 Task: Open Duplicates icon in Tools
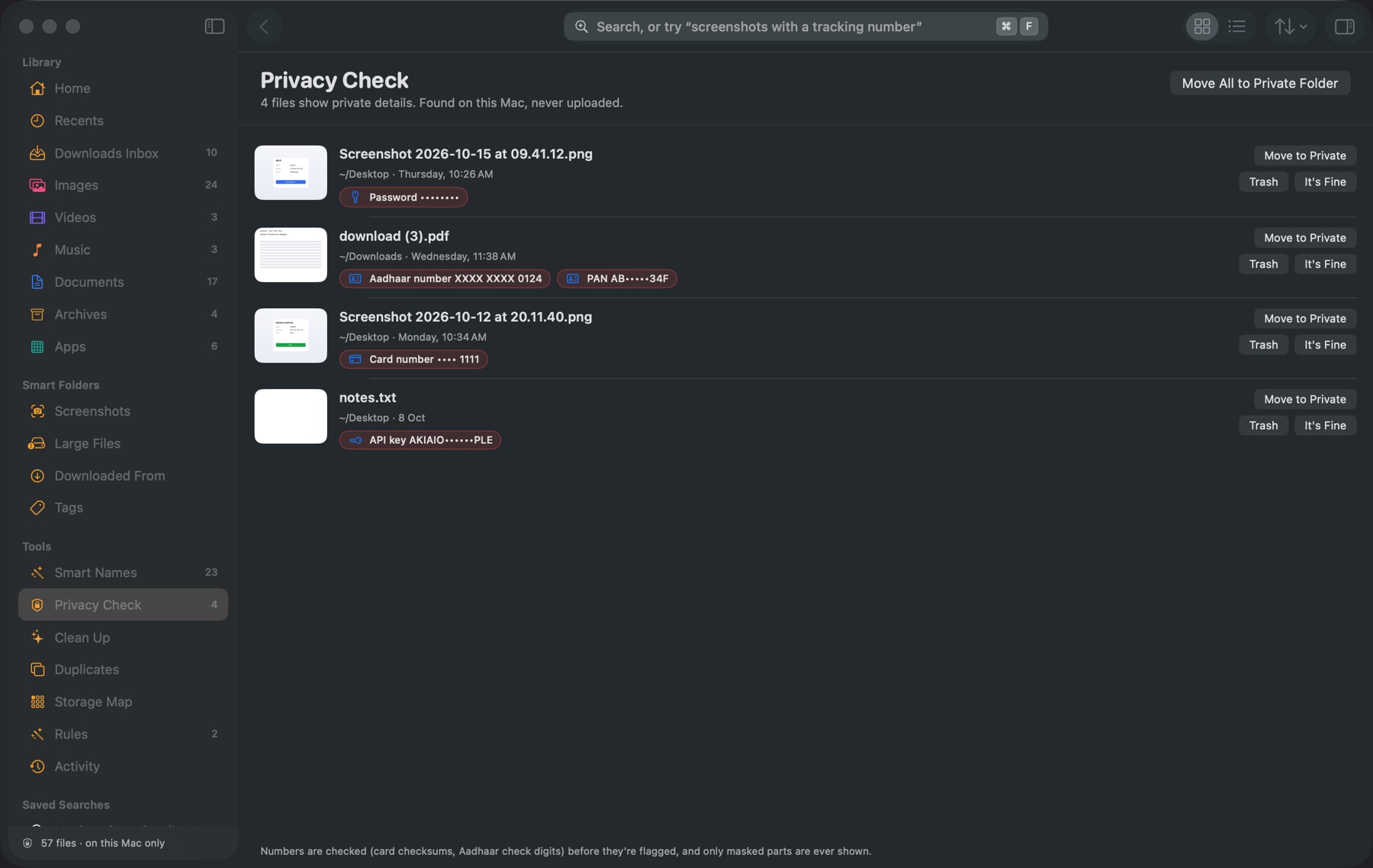point(37,670)
